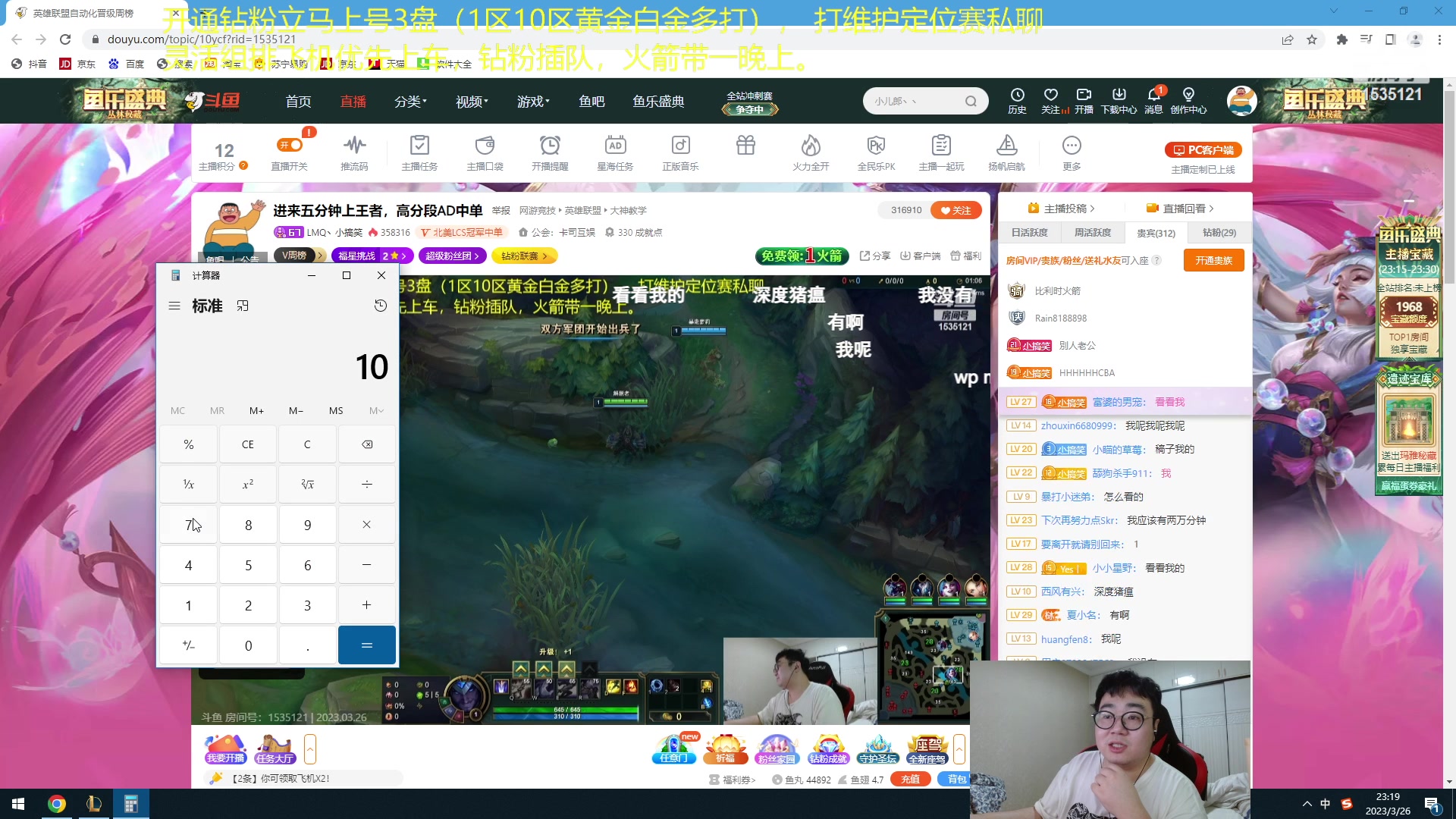The height and width of the screenshot is (819, 1456).
Task: Open the 鱼吧 menu item
Action: (591, 102)
